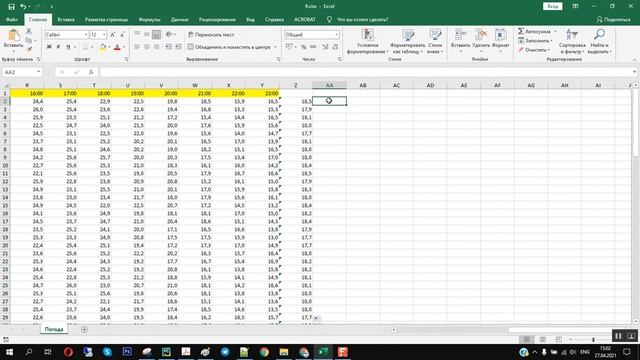The height and width of the screenshot is (360, 640).
Task: Click the Share (Поделиться) button
Action: click(613, 19)
